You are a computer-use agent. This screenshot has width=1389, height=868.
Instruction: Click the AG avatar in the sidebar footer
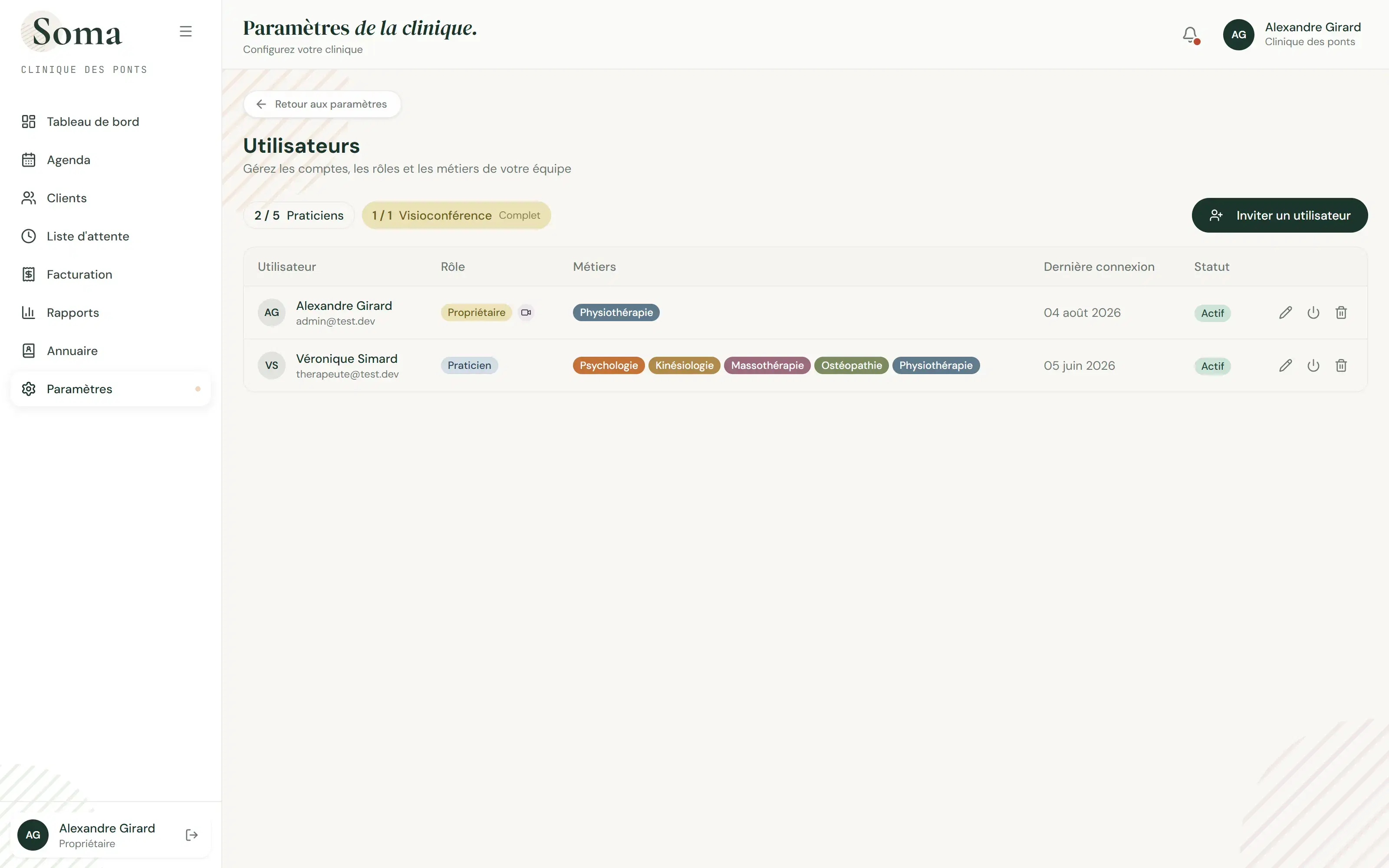33,835
